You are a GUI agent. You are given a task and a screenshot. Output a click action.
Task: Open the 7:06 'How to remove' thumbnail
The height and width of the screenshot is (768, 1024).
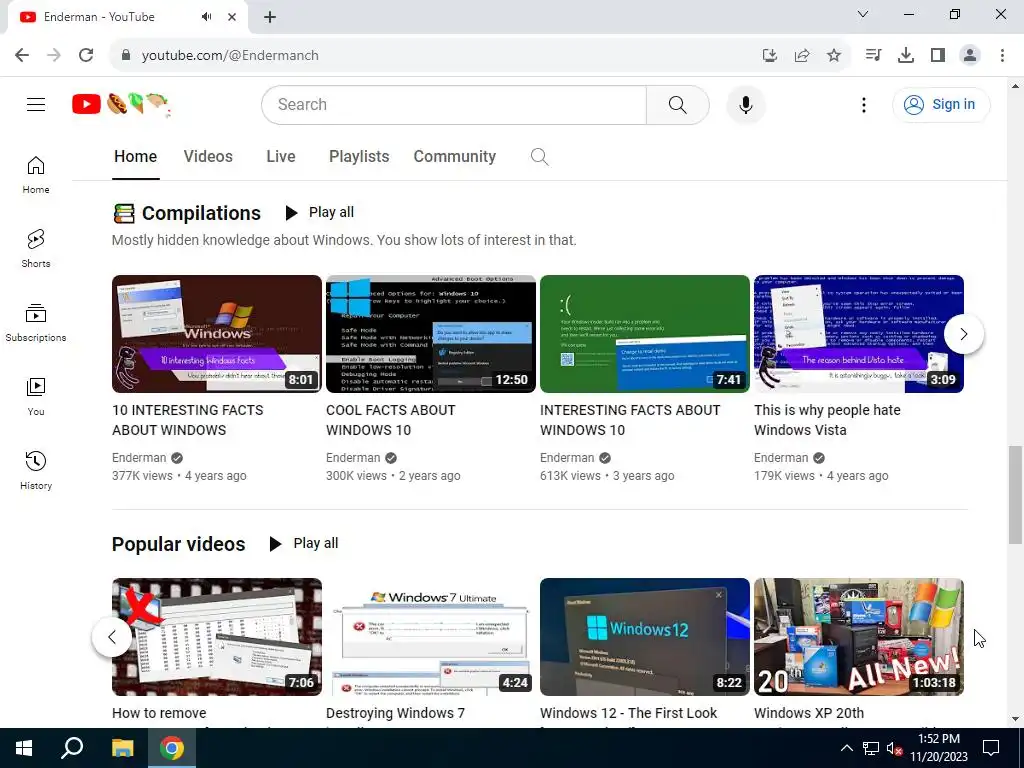[x=217, y=637]
